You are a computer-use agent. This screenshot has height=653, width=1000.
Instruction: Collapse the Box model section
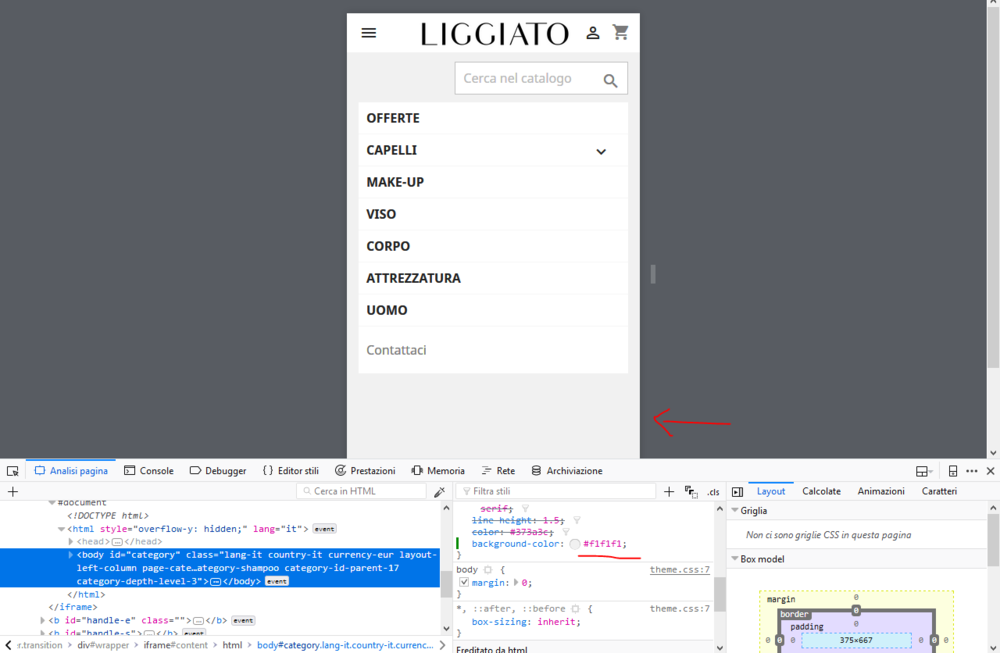(737, 558)
